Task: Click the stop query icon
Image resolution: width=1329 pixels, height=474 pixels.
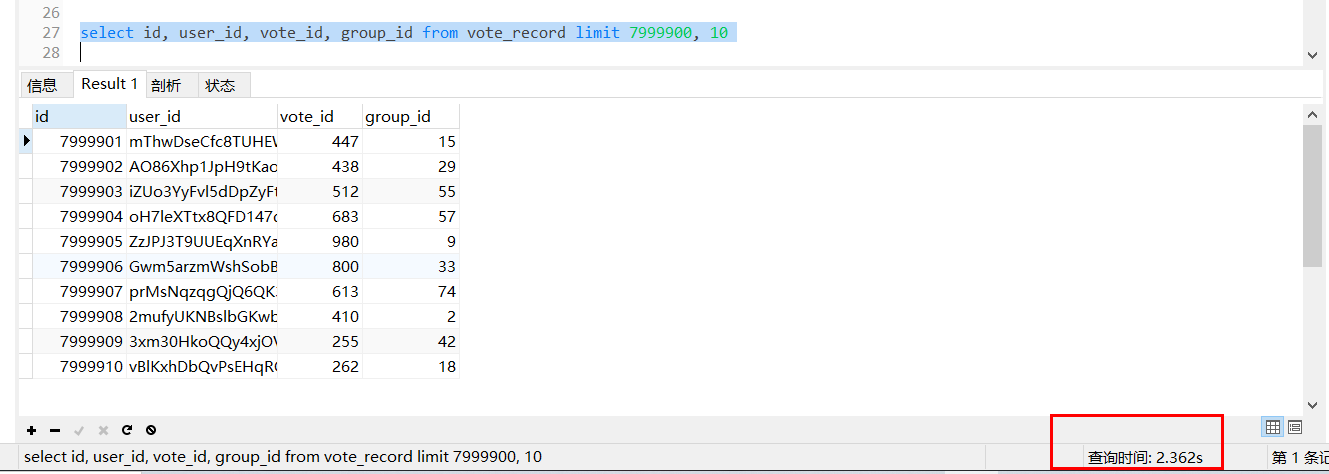Action: pyautogui.click(x=151, y=430)
